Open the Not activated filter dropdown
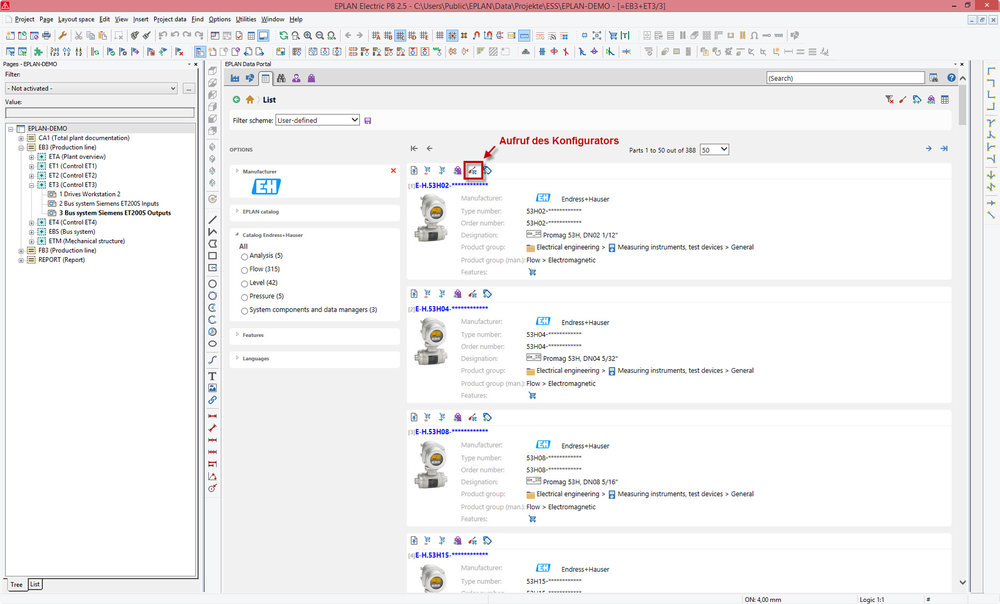The height and width of the screenshot is (604, 1000). pos(91,88)
